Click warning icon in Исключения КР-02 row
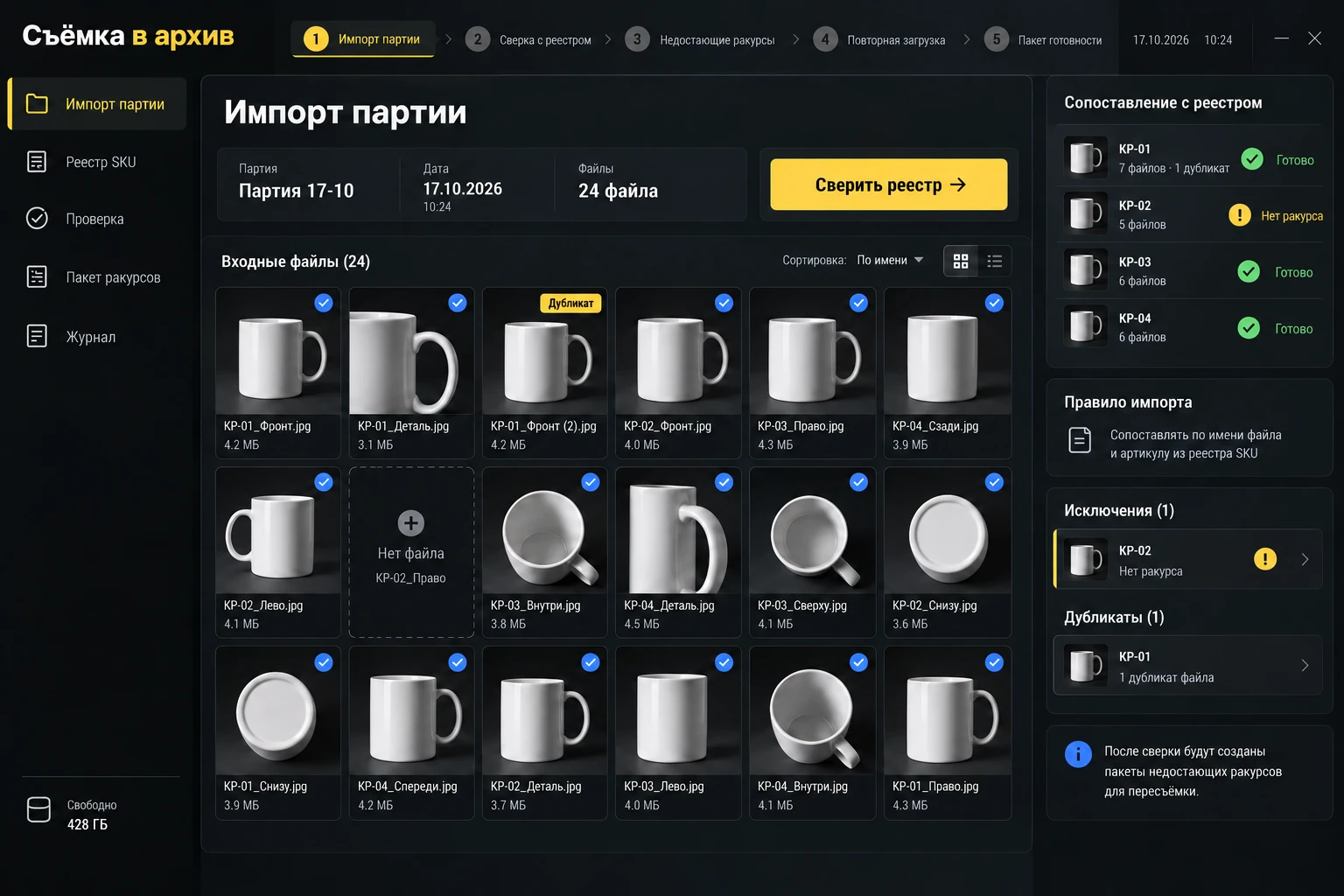The height and width of the screenshot is (896, 1344). point(1265,559)
